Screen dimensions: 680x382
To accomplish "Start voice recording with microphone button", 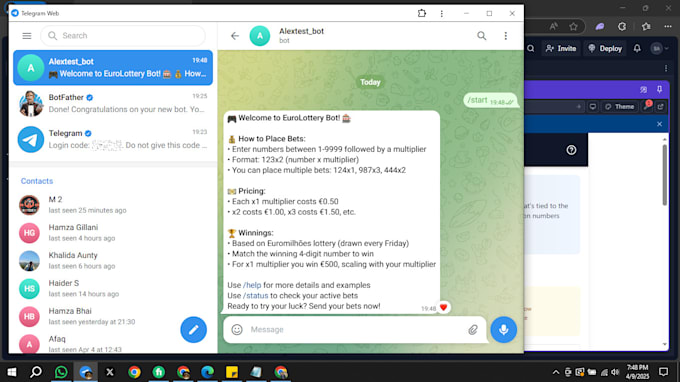I will coord(503,330).
